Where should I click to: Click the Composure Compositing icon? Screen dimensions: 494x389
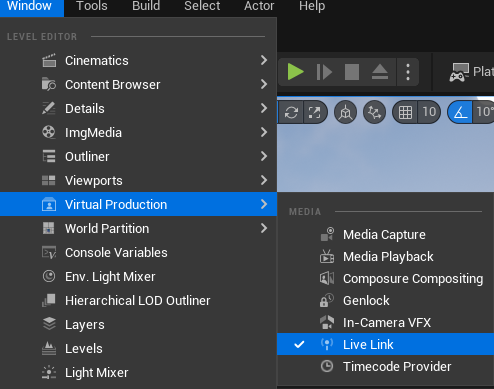[x=327, y=278]
